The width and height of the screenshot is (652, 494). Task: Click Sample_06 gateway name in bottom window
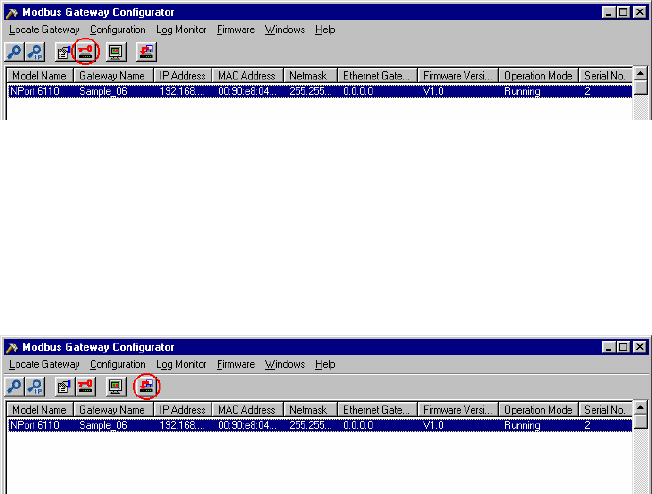(104, 426)
